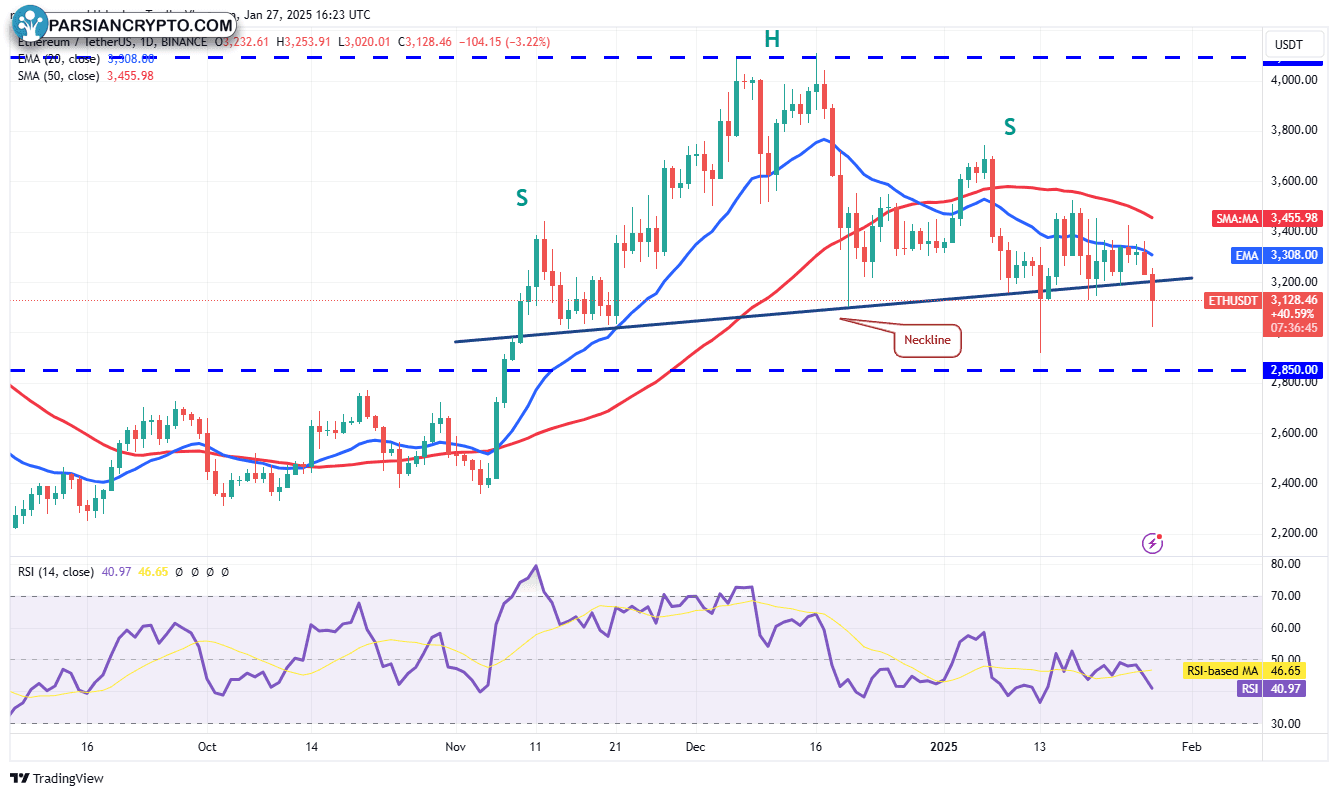Click the left shoulder S label
Image resolution: width=1338 pixels, height=796 pixels.
pyautogui.click(x=521, y=198)
